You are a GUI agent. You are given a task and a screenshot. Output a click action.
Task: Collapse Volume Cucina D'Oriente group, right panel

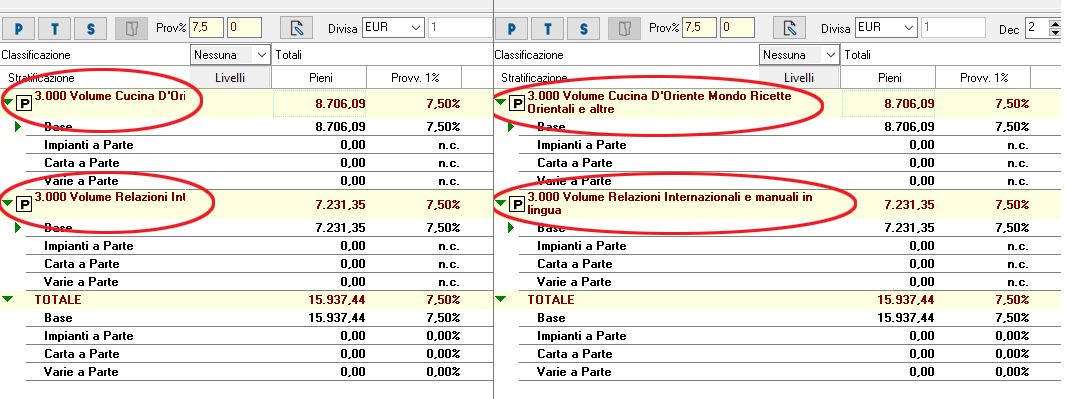pos(500,103)
